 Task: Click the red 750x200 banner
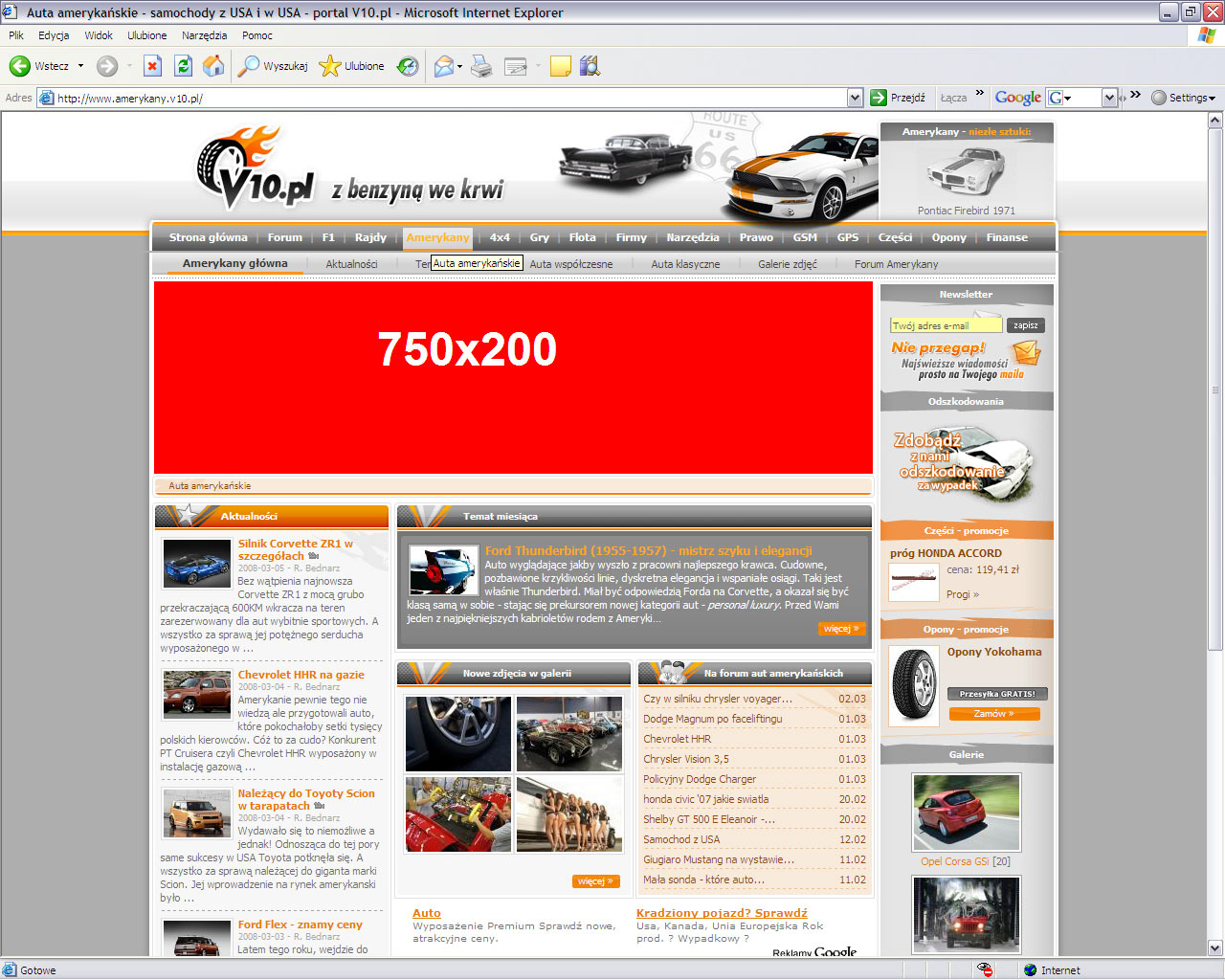(513, 377)
